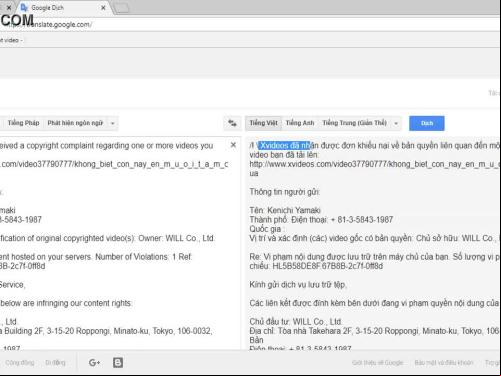Screen dimensions: 501x376
Task: Switch to the Google Dịch tab
Action: [x=63, y=7]
